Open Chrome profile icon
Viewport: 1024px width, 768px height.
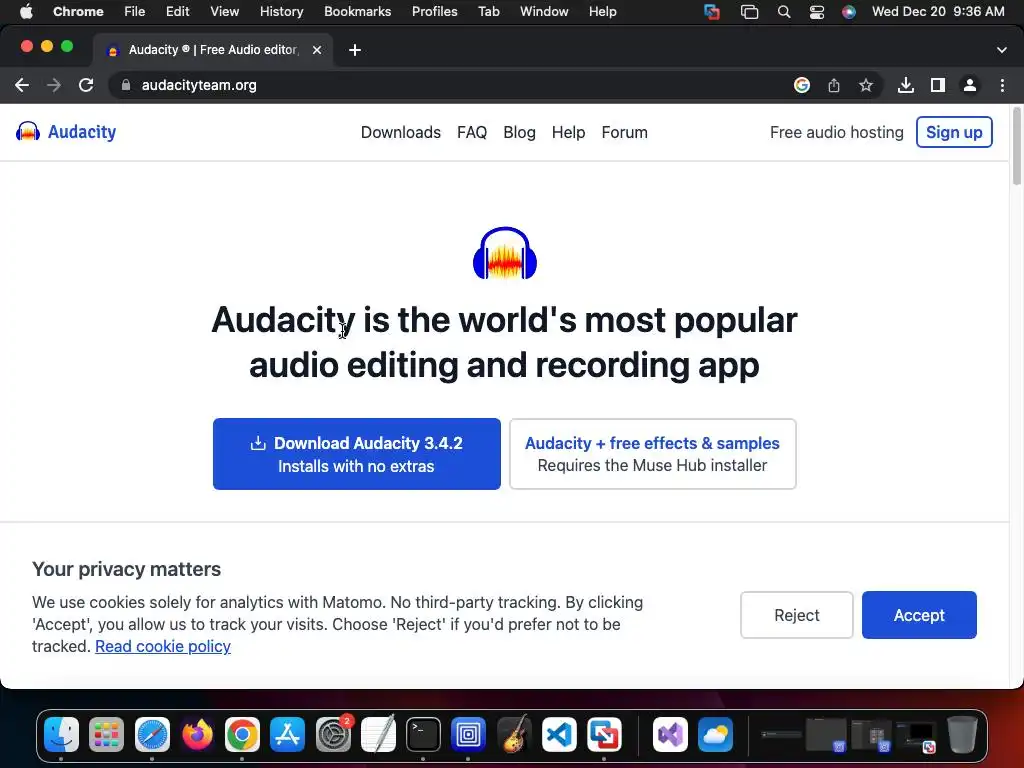pos(970,85)
